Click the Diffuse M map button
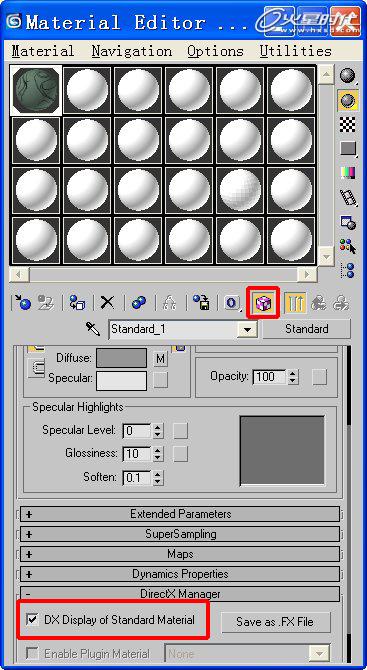The width and height of the screenshot is (367, 670). [161, 359]
